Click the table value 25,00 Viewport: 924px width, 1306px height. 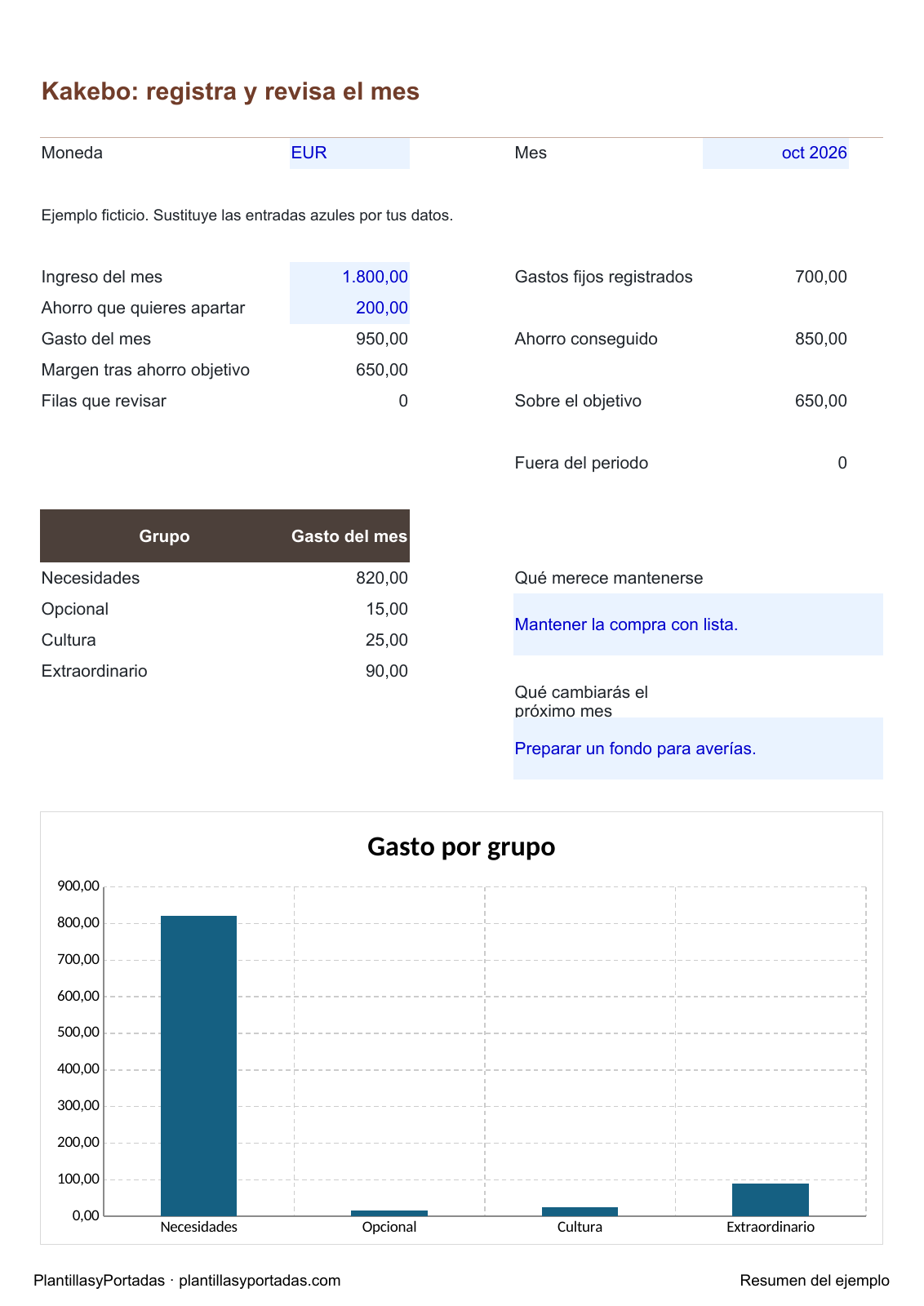pyautogui.click(x=387, y=641)
